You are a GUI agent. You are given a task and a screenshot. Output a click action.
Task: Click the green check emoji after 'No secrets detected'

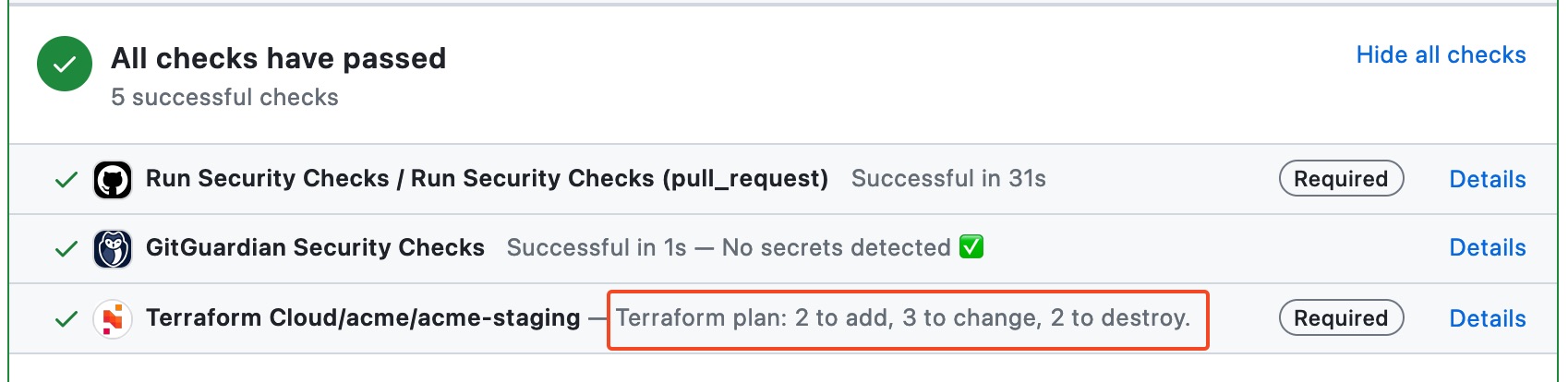tap(971, 247)
